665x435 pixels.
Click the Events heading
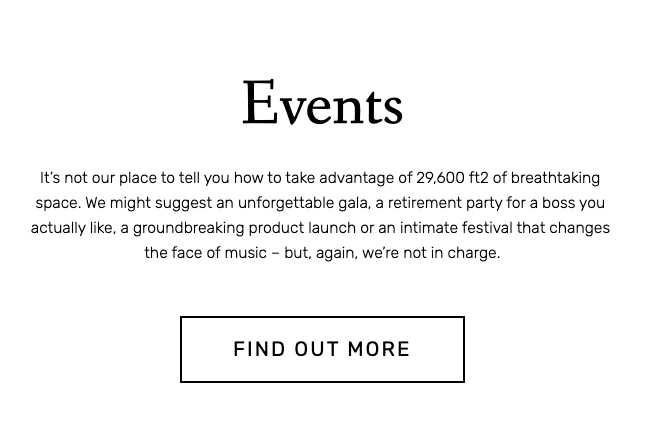322,103
